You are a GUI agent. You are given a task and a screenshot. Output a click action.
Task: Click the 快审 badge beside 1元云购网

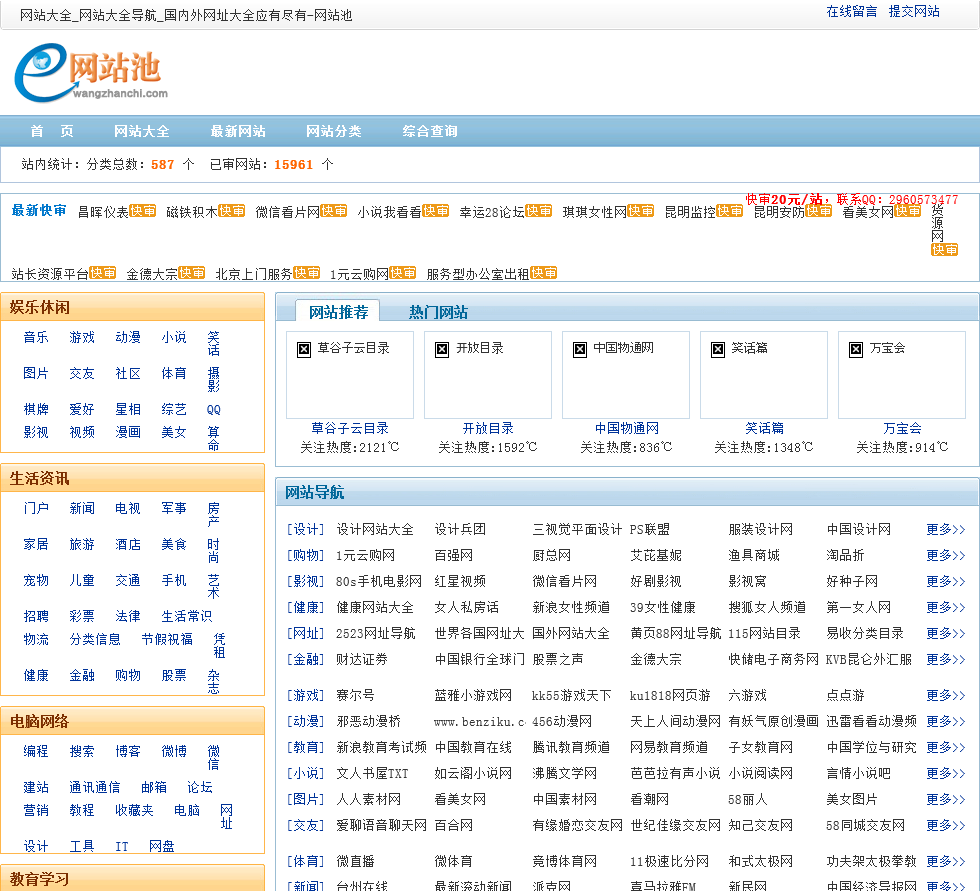pyautogui.click(x=402, y=273)
